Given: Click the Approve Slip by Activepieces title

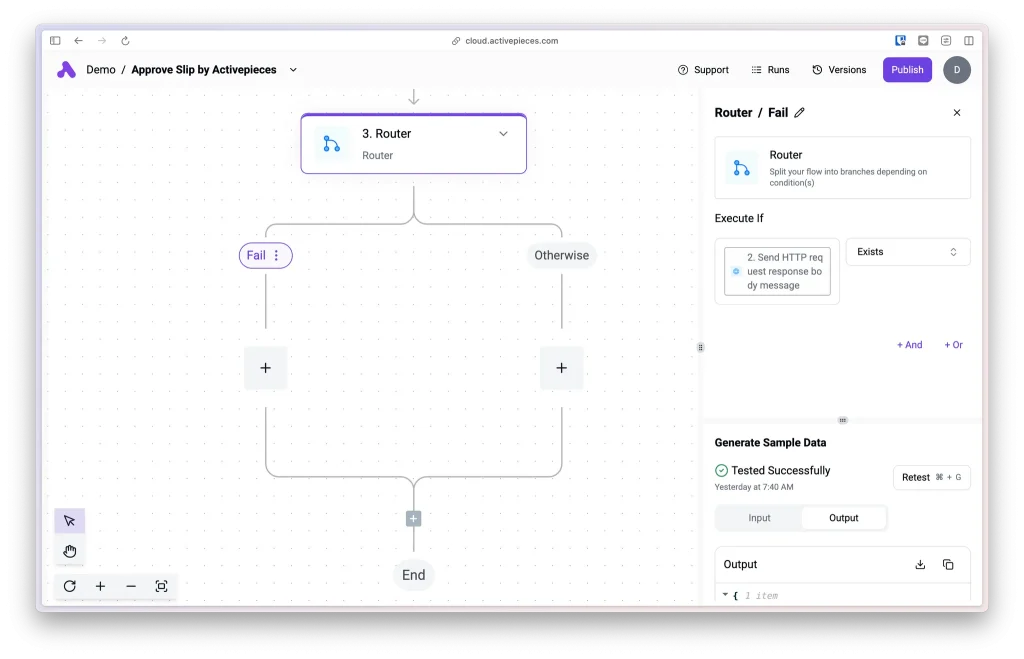Looking at the screenshot, I should pyautogui.click(x=204, y=70).
